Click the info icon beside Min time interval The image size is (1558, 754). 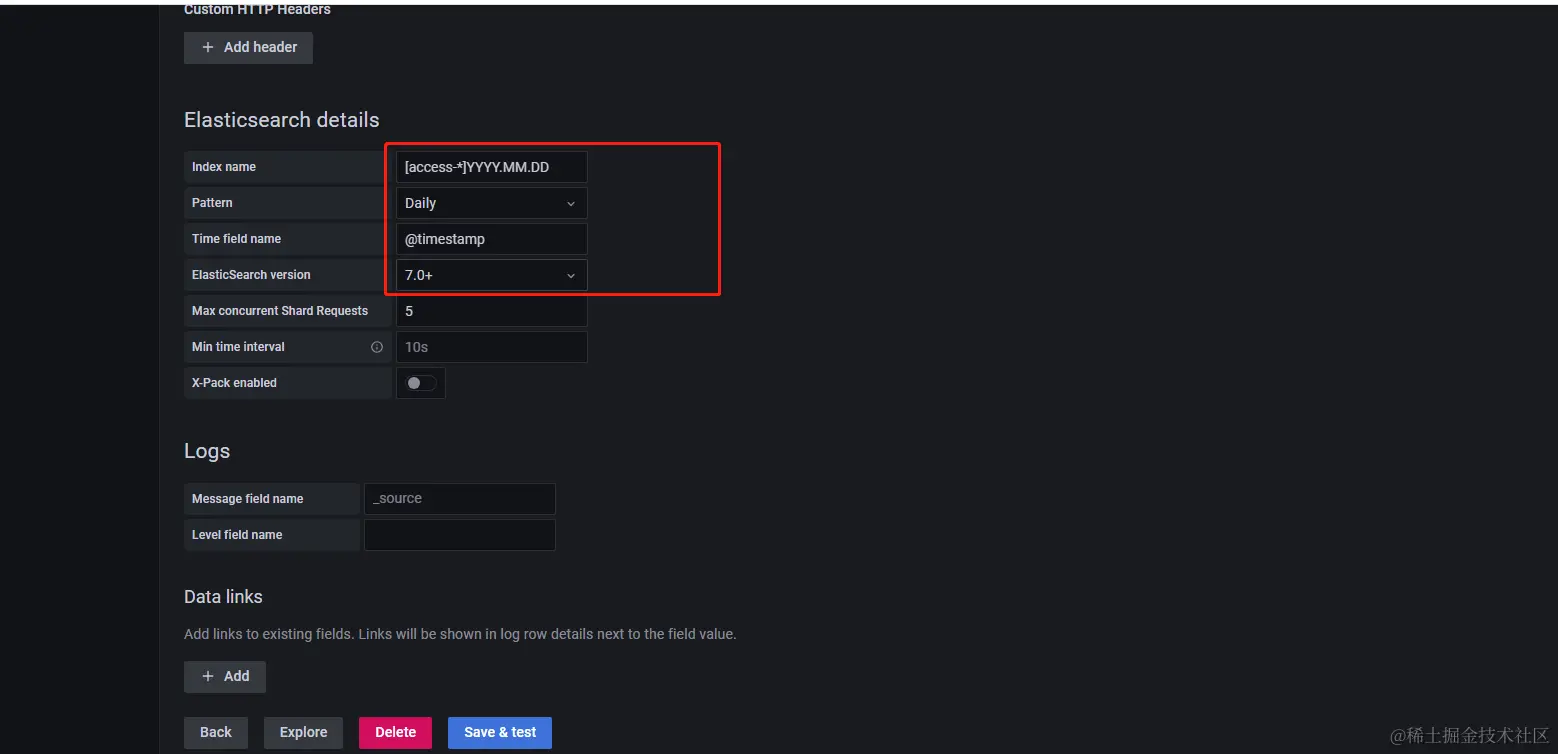tap(377, 347)
